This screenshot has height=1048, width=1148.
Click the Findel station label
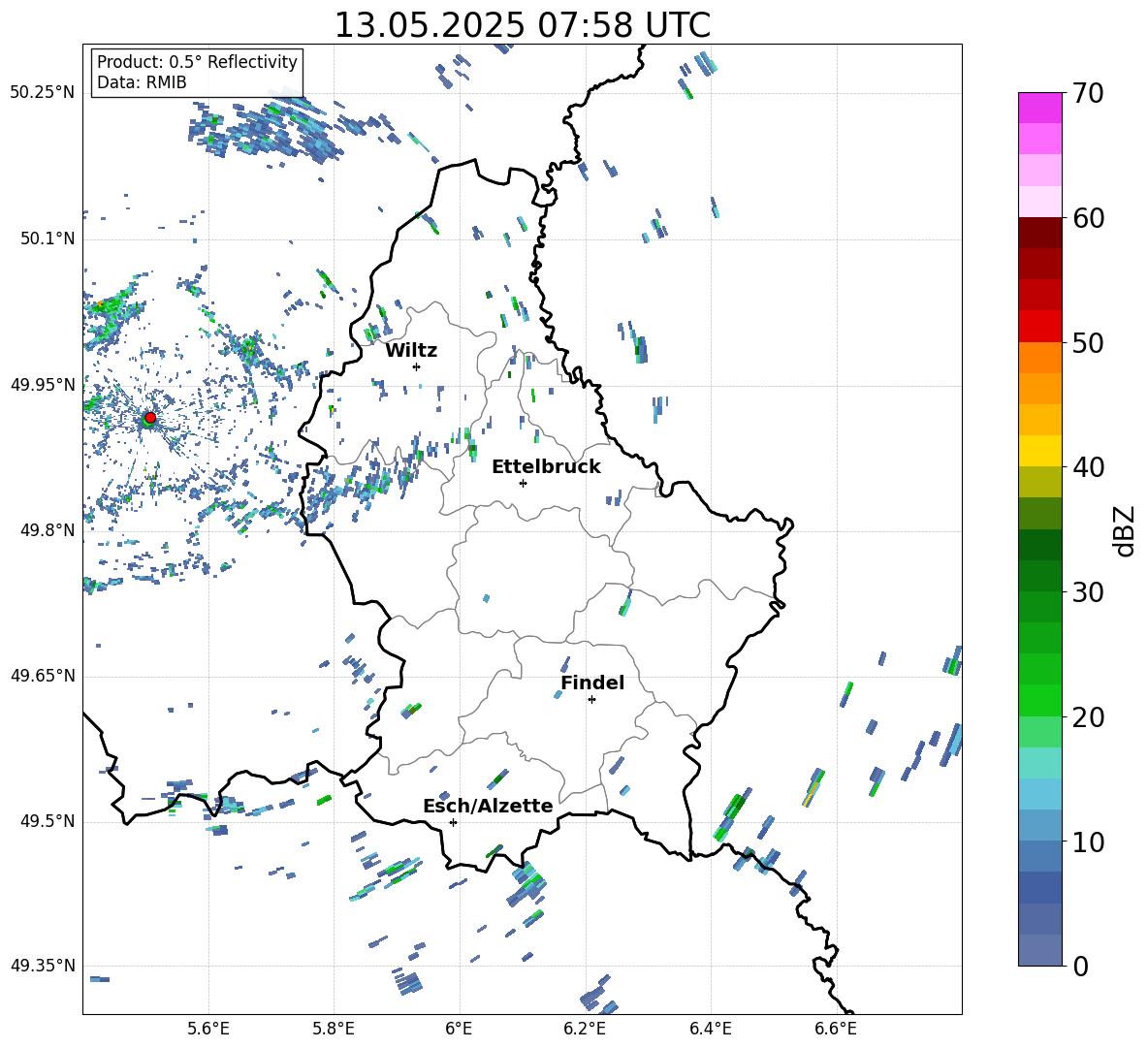[592, 683]
